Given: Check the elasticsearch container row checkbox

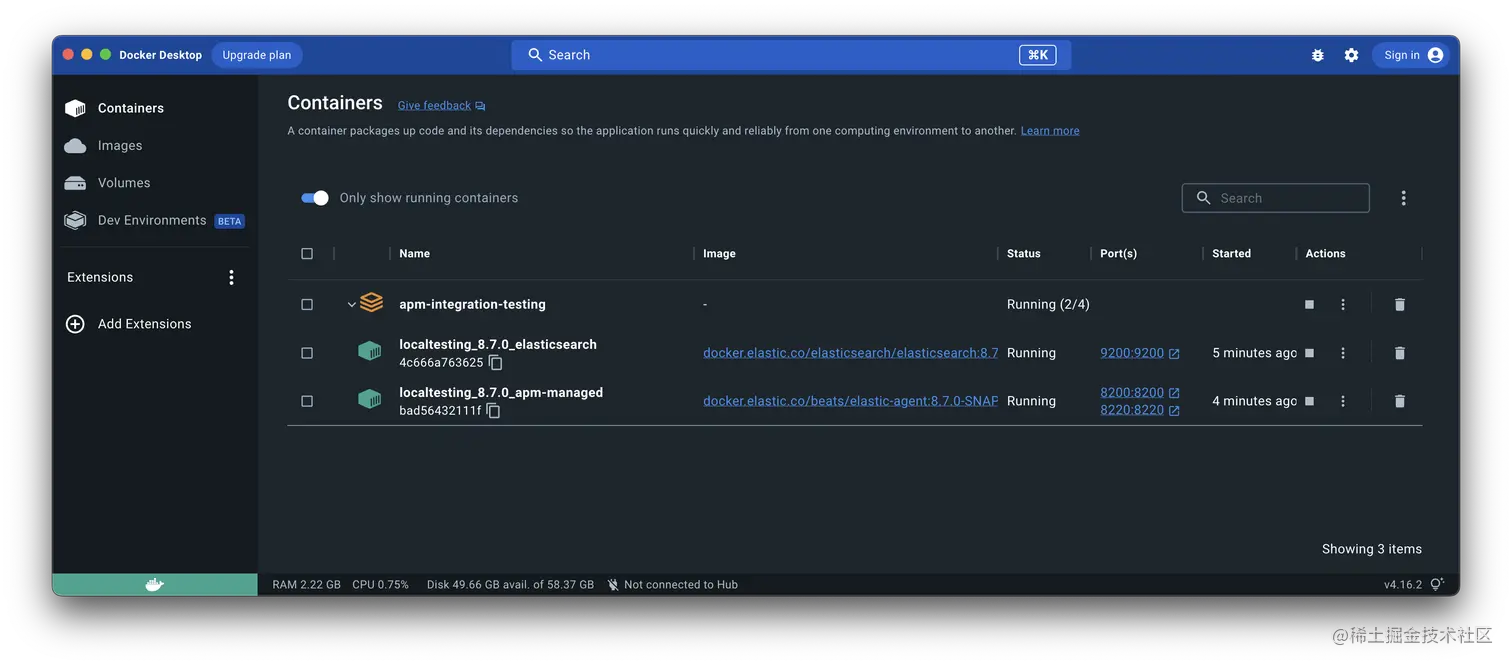Looking at the screenshot, I should click(307, 353).
